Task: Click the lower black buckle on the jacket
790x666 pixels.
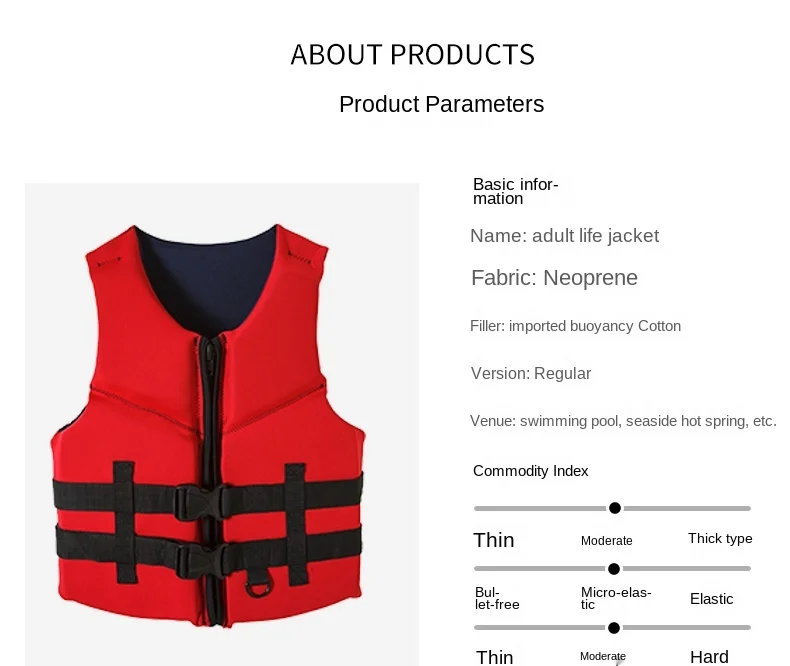Action: tap(204, 561)
